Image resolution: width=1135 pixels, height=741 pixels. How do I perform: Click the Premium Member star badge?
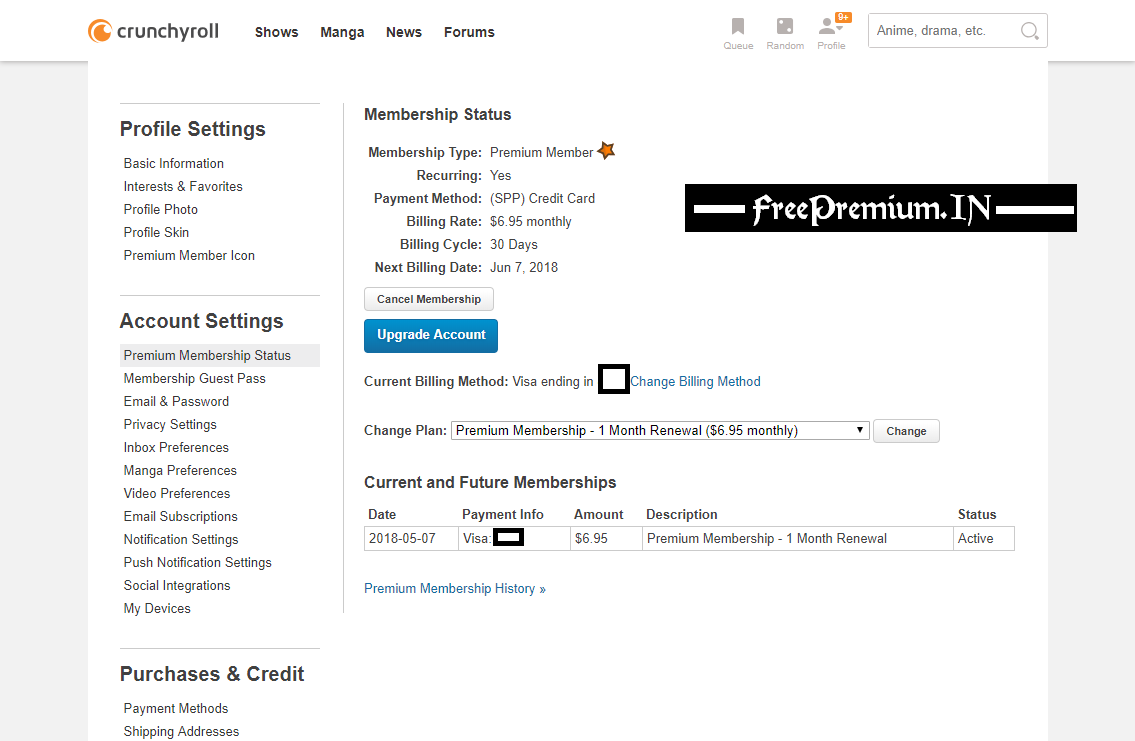coord(607,151)
